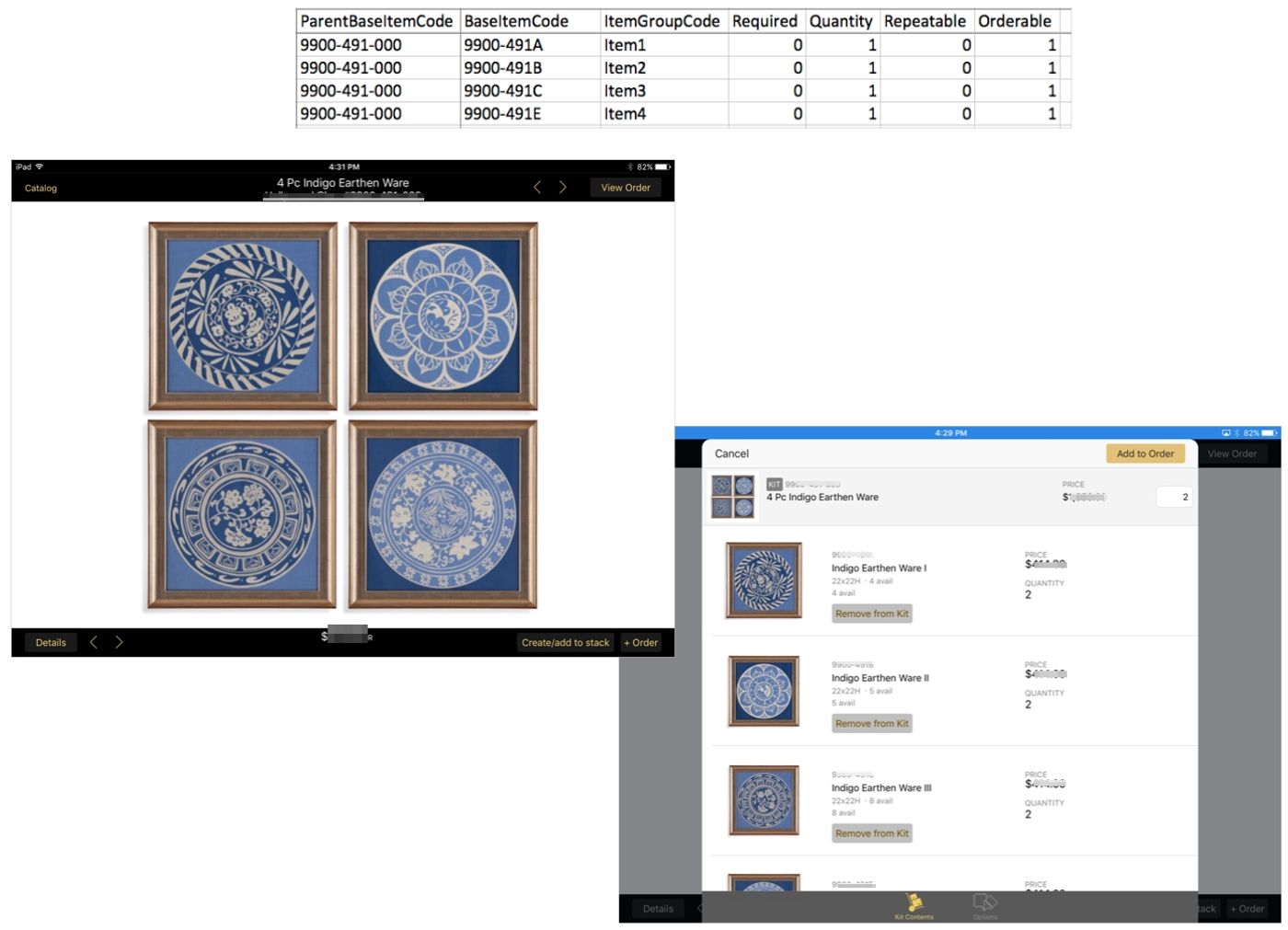Click the BaseItemCode column header

pos(529,21)
